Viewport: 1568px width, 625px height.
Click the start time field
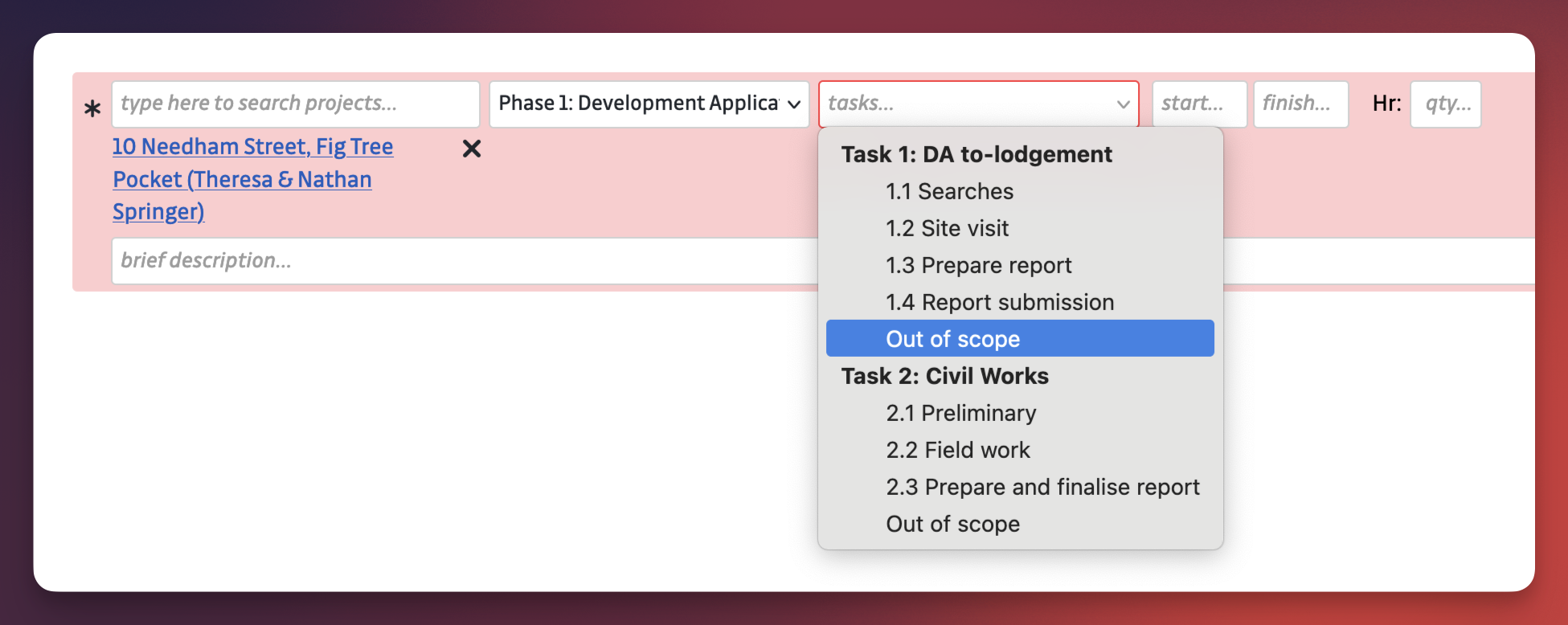tap(1199, 104)
